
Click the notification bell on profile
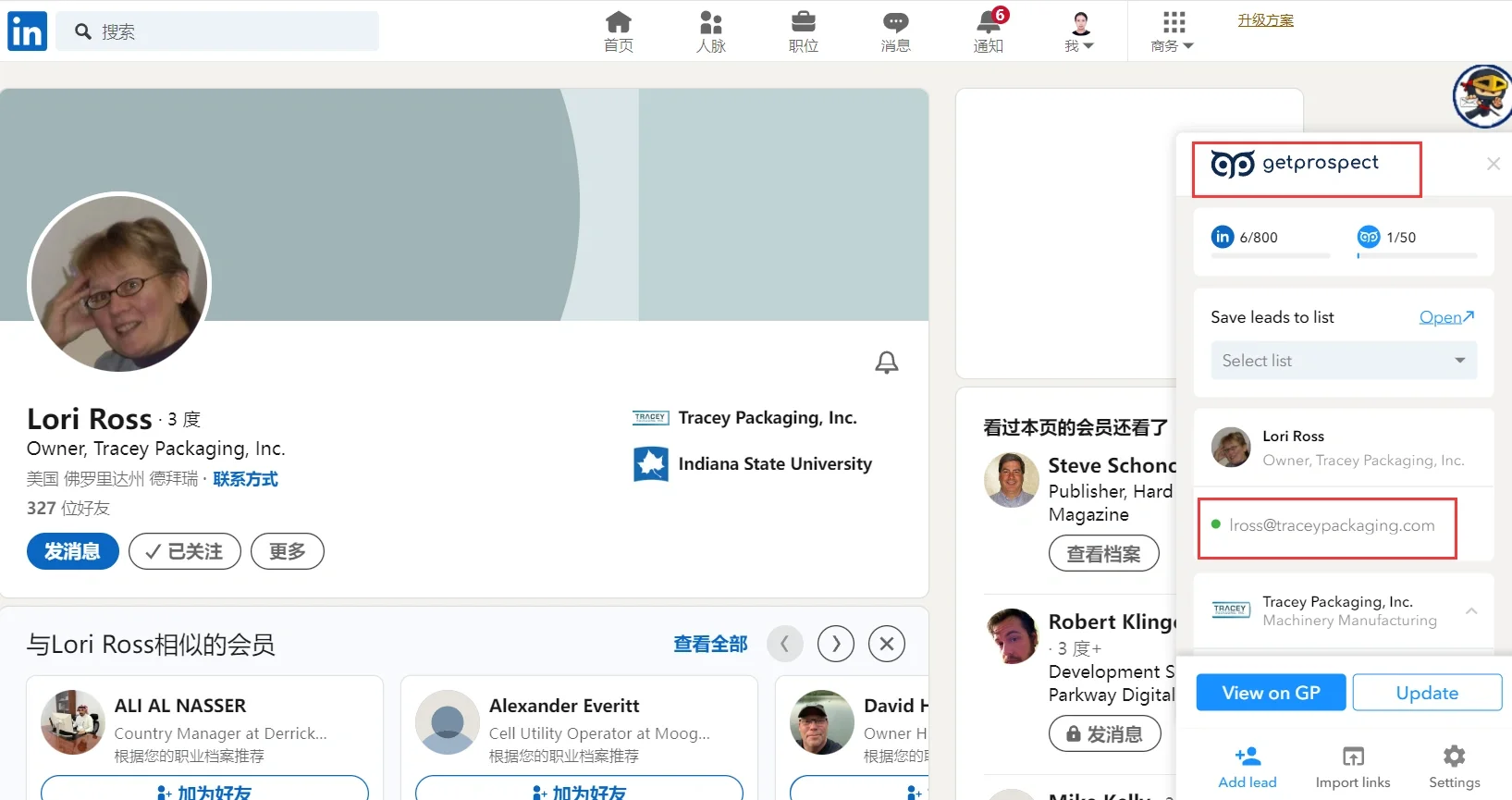point(887,363)
